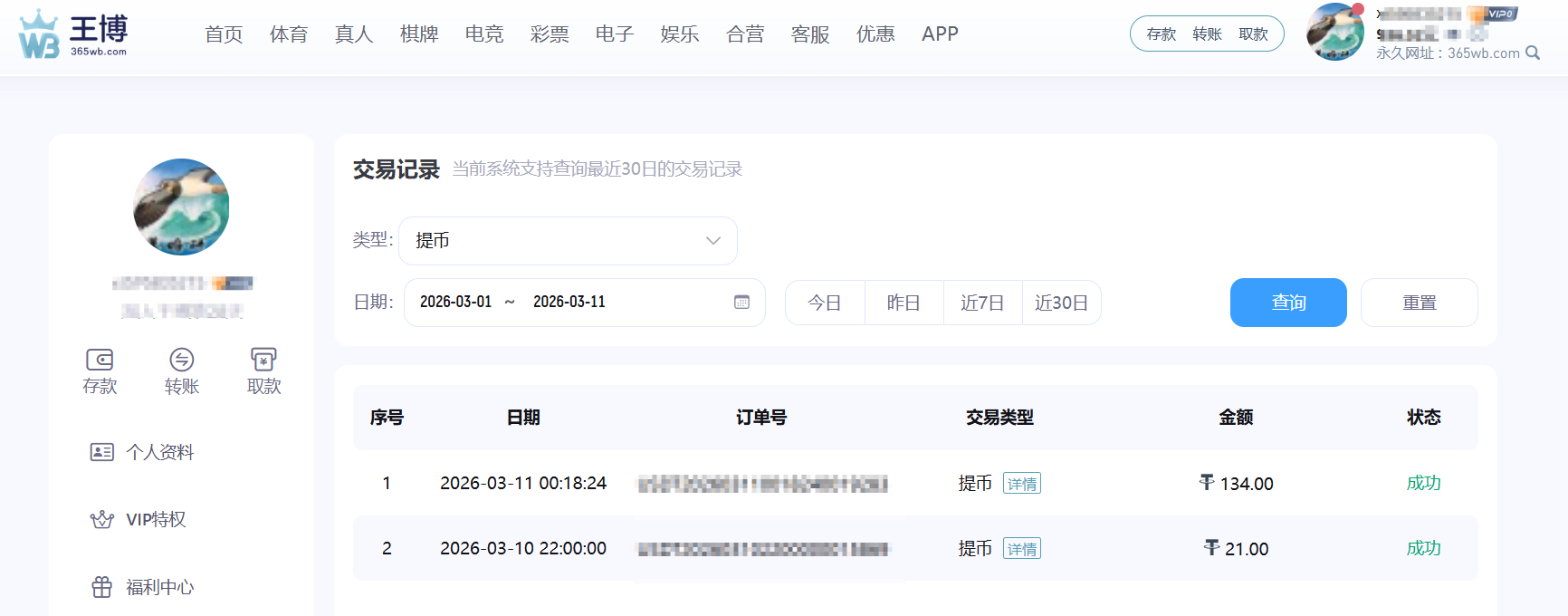1568x616 pixels.
Task: Select the 近7日 quick date filter
Action: click(982, 303)
